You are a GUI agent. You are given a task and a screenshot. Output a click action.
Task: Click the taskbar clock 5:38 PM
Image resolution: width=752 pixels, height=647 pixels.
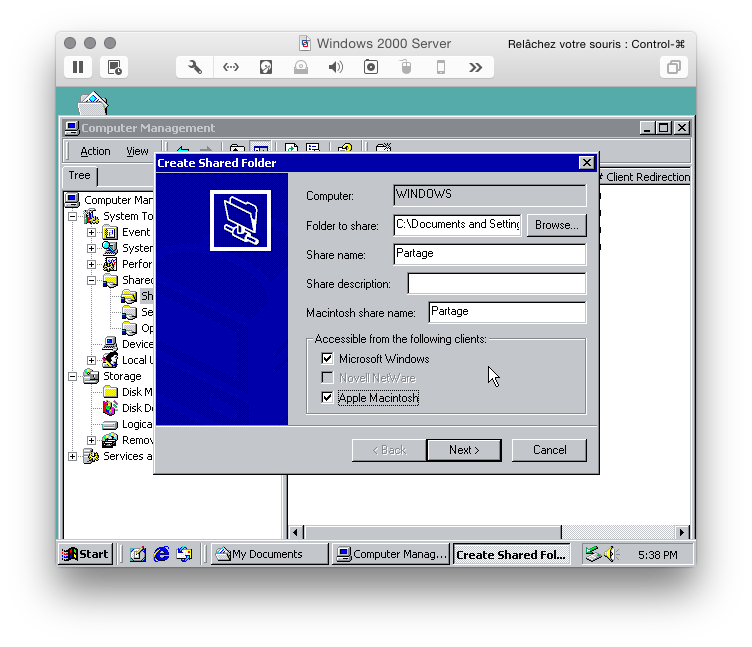click(658, 555)
